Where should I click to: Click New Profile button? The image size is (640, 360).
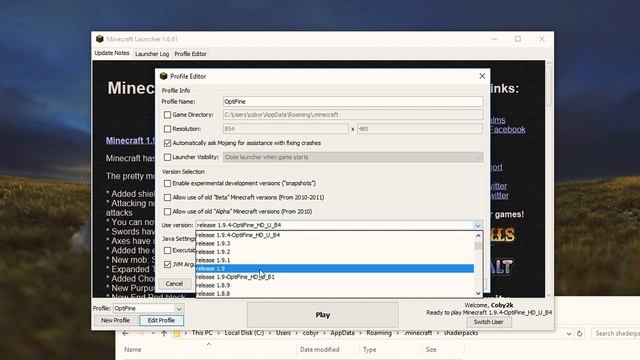[116, 320]
